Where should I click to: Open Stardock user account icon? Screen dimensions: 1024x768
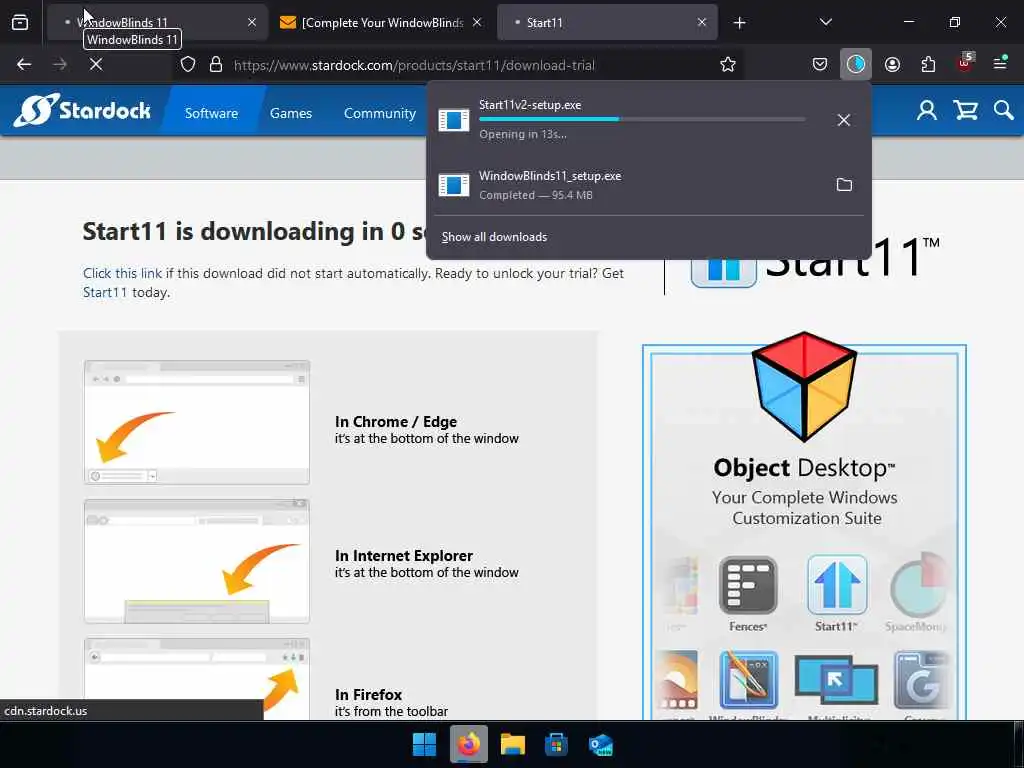pyautogui.click(x=926, y=110)
